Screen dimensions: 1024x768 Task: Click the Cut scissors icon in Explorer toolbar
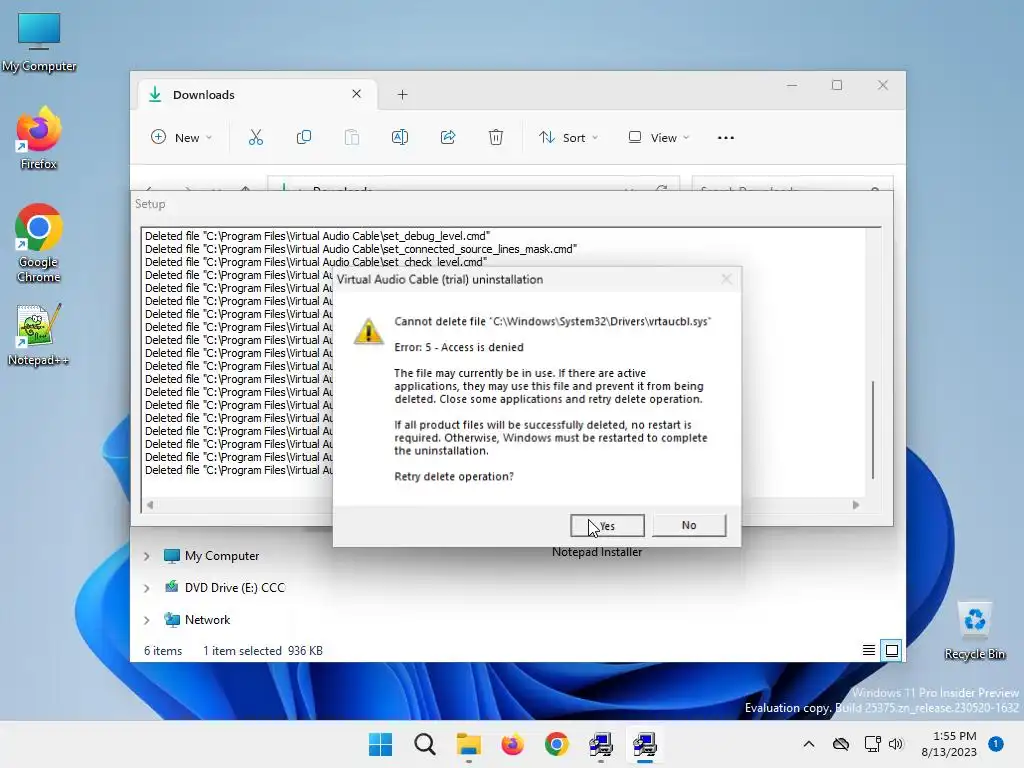tap(255, 138)
